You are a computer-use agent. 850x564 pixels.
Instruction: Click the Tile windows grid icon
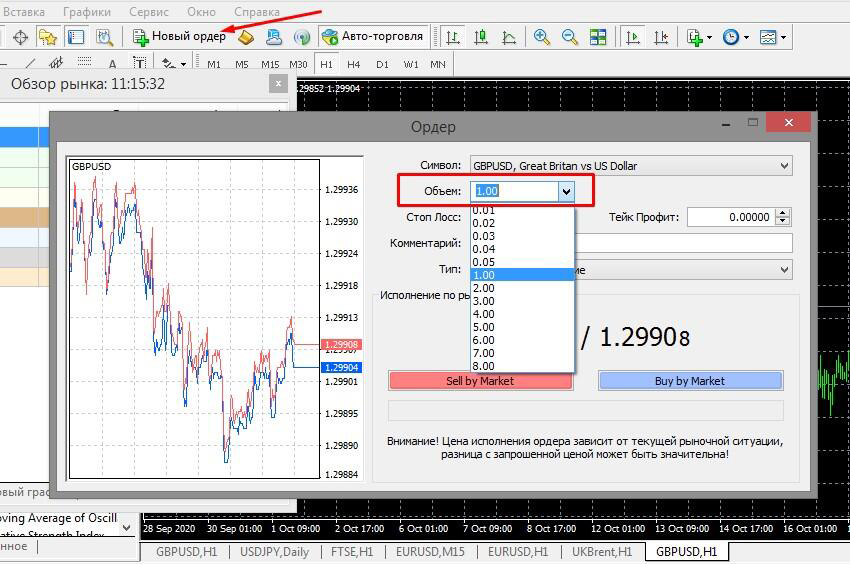point(598,37)
